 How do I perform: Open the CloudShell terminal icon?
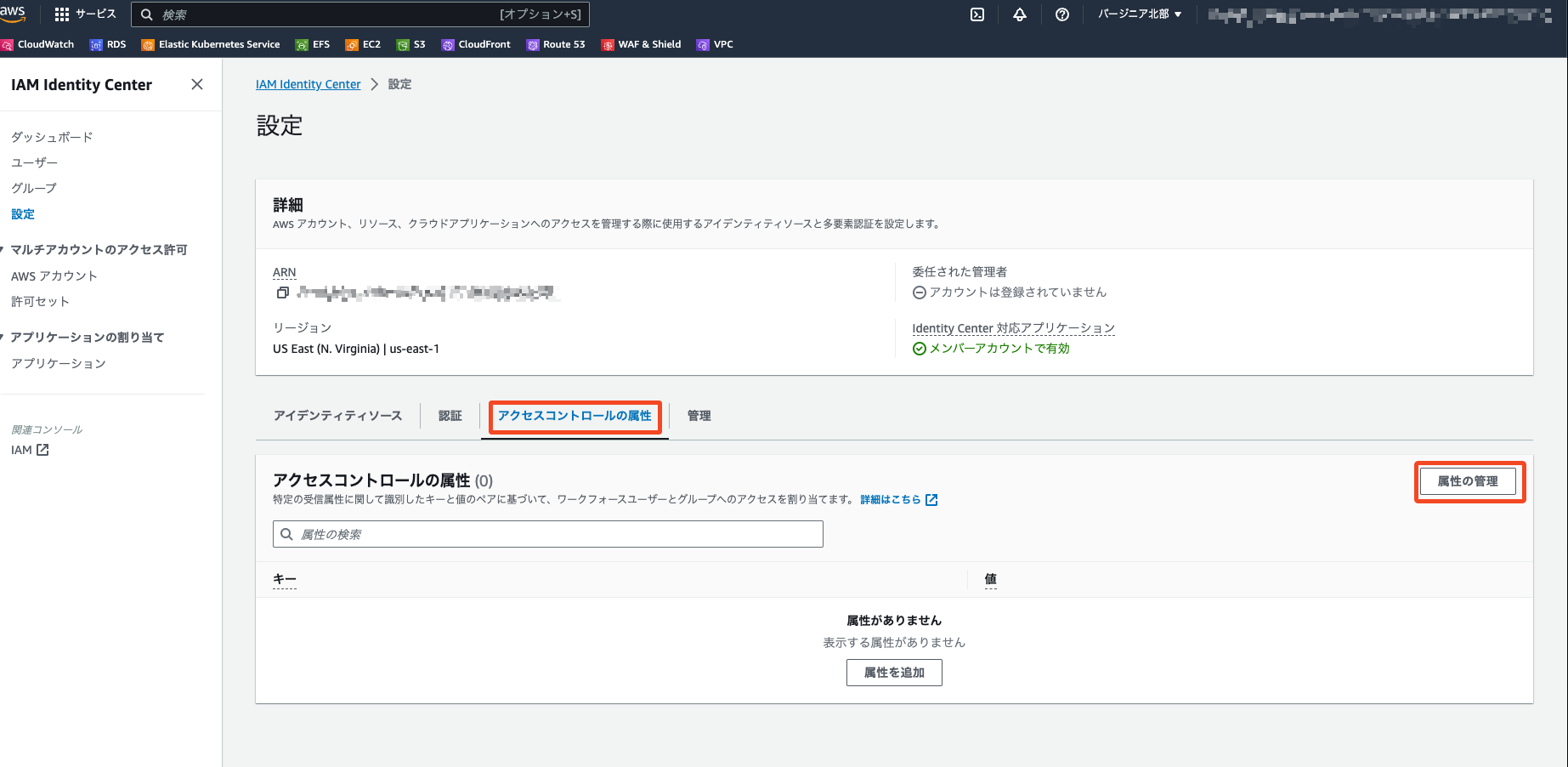(x=977, y=14)
